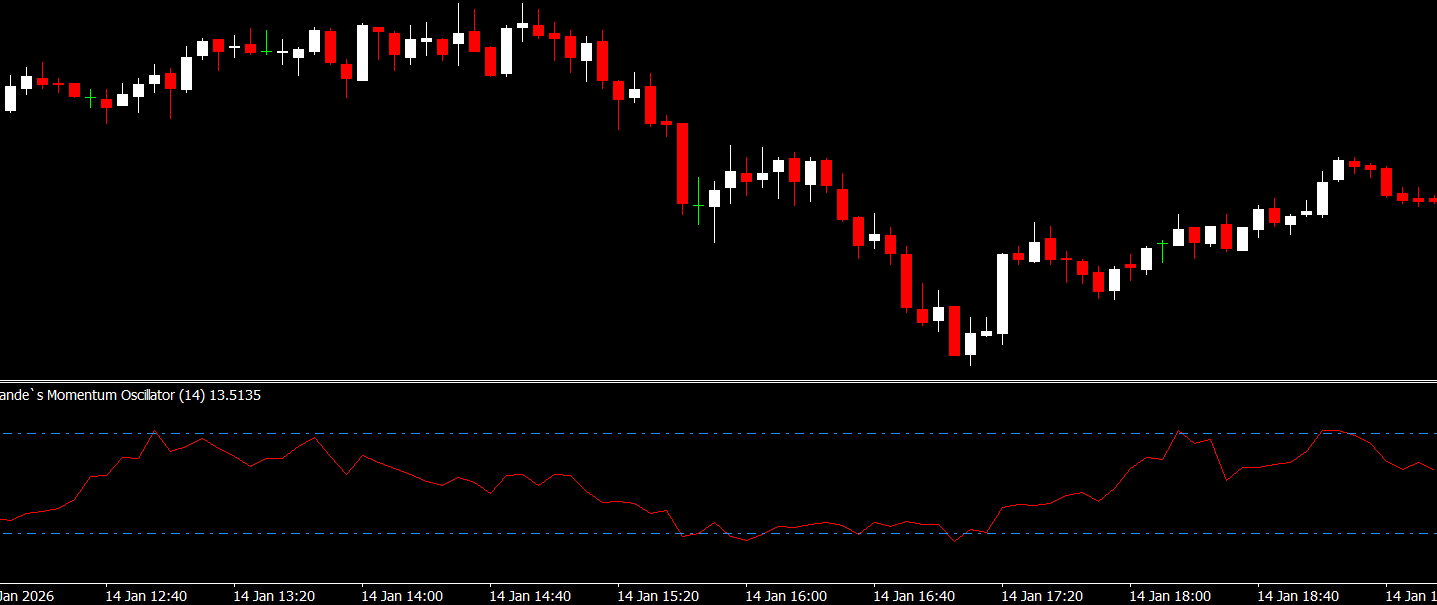Viewport: 1437px width, 605px height.
Task: Click the 14 Jan 18:00 time axis label
Action: click(1170, 596)
